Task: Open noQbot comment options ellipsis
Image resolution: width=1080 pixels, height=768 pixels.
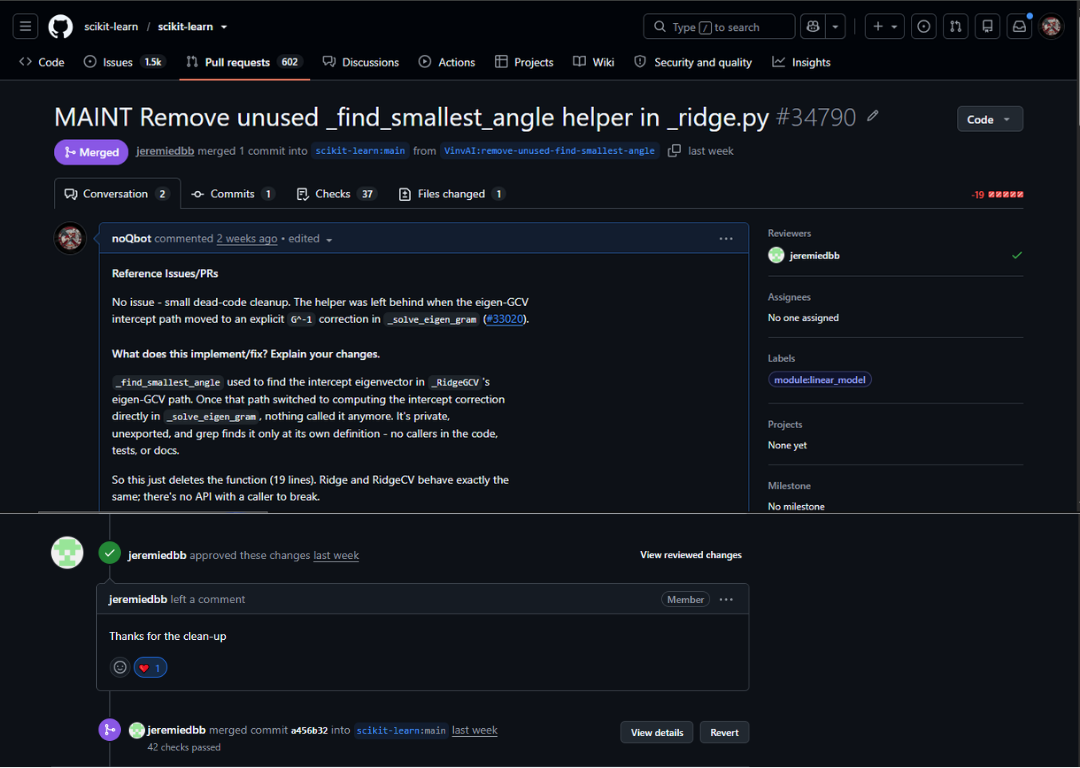Action: coord(726,238)
